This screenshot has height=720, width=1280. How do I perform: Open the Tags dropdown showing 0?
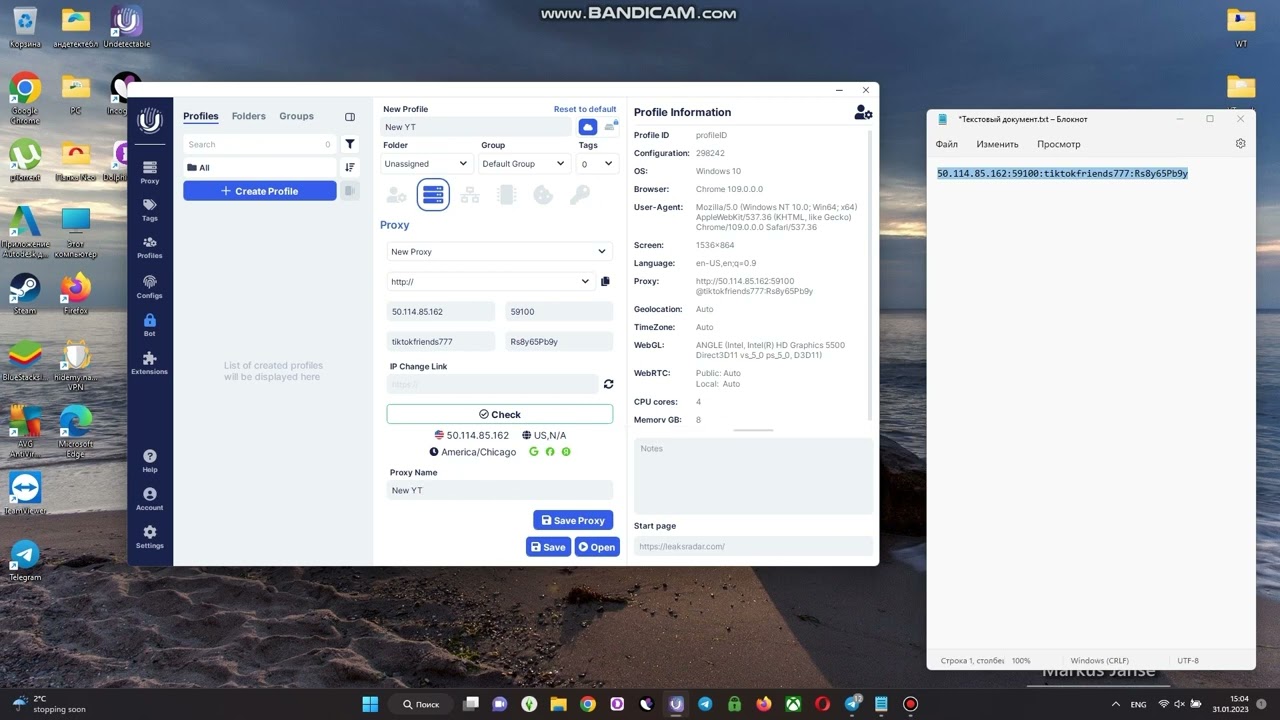(598, 164)
